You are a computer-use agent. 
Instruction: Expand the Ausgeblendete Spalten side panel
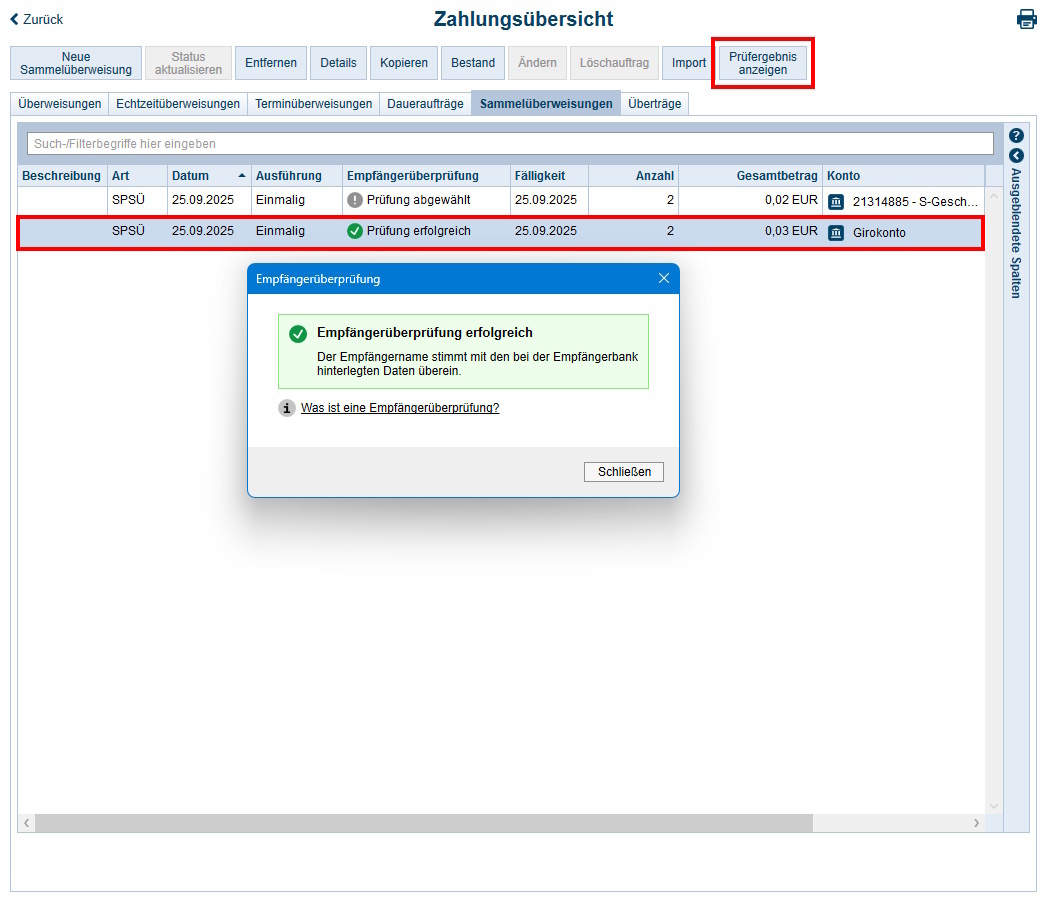(x=1016, y=156)
